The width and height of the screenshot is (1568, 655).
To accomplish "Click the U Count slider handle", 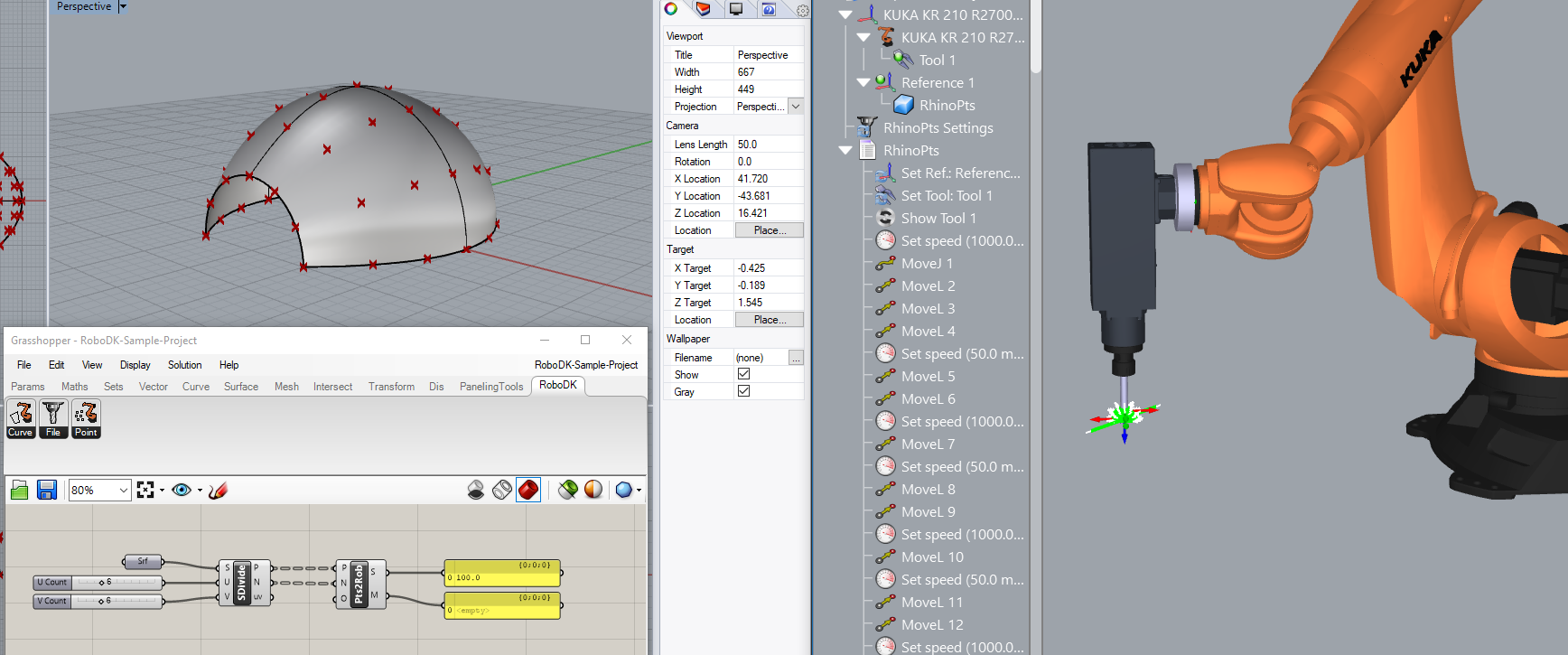I will (102, 583).
